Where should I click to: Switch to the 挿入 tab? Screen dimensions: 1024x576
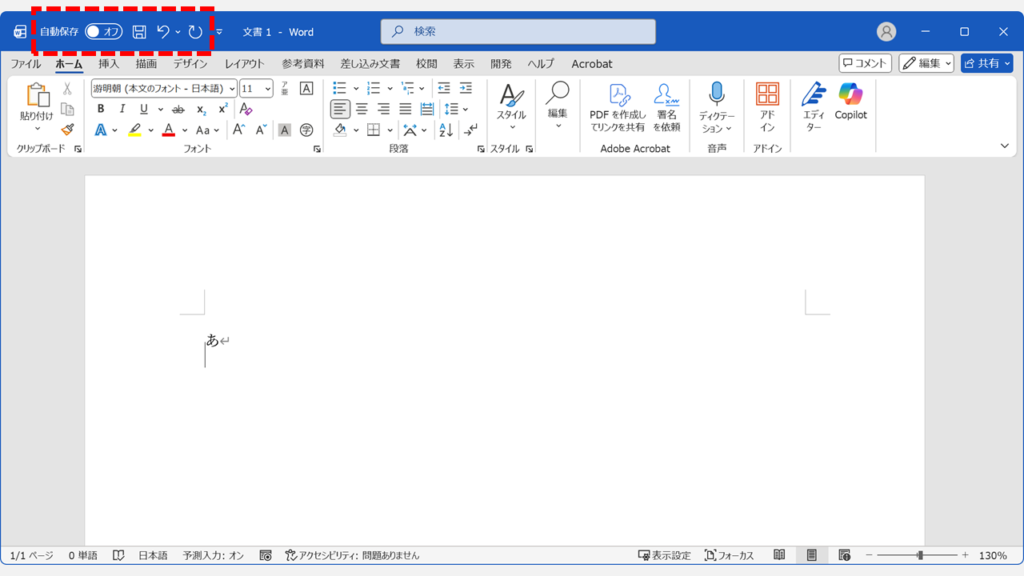108,64
